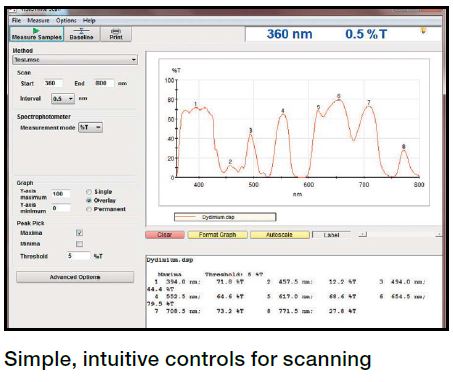The width and height of the screenshot is (453, 382).
Task: Open the Measure menu
Action: (38, 20)
